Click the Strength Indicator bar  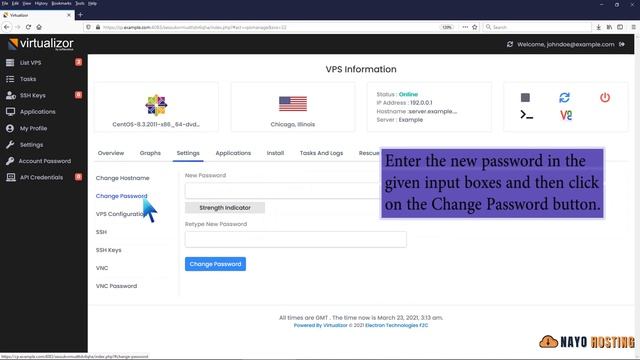click(225, 208)
